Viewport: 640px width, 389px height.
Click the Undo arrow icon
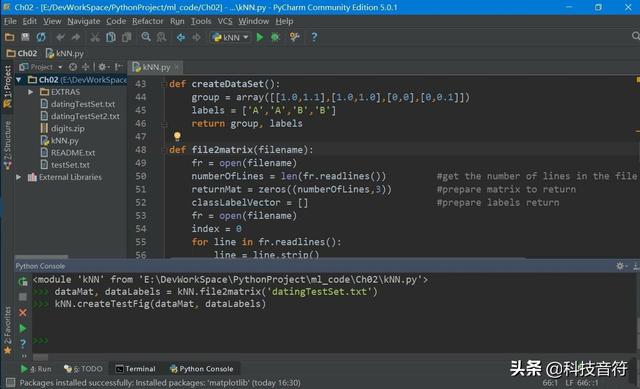click(60, 37)
